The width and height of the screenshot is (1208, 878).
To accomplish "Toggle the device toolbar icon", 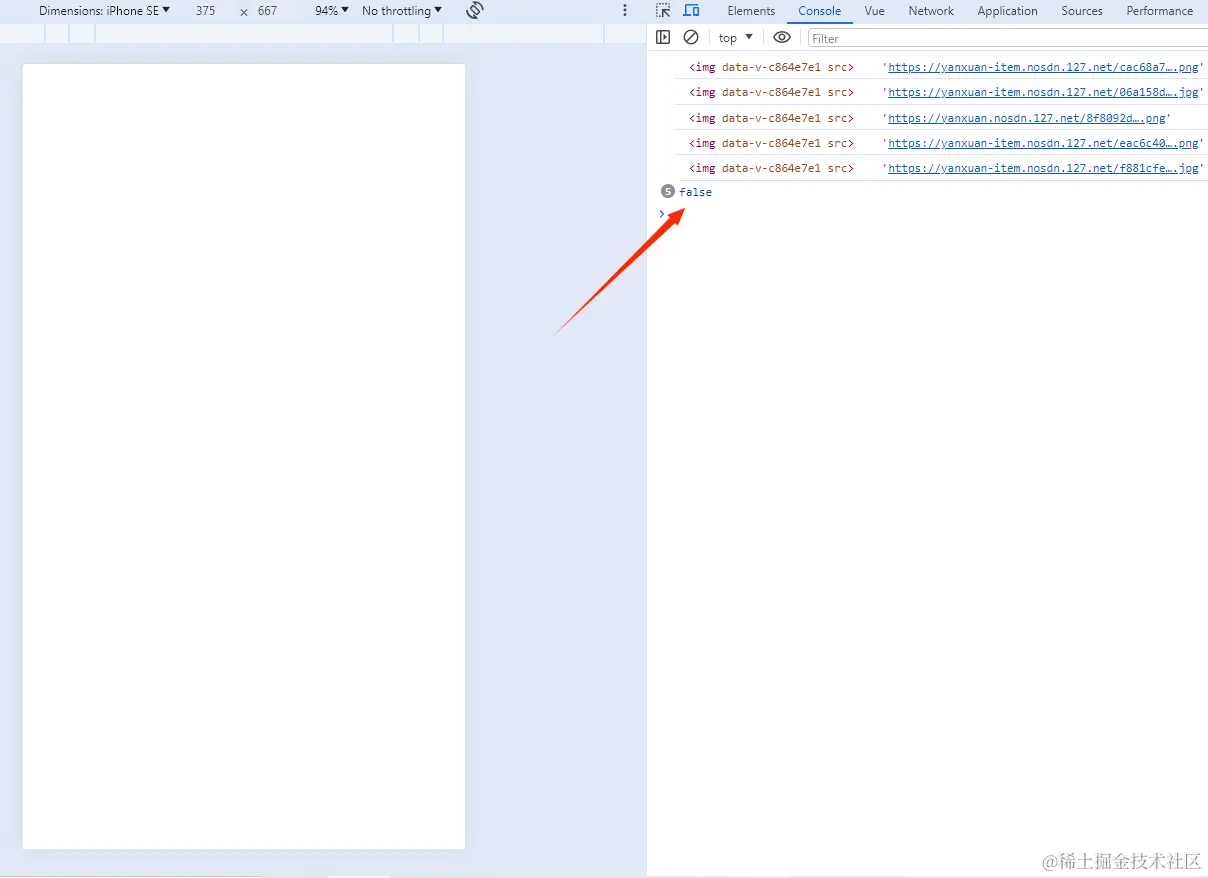I will (691, 10).
